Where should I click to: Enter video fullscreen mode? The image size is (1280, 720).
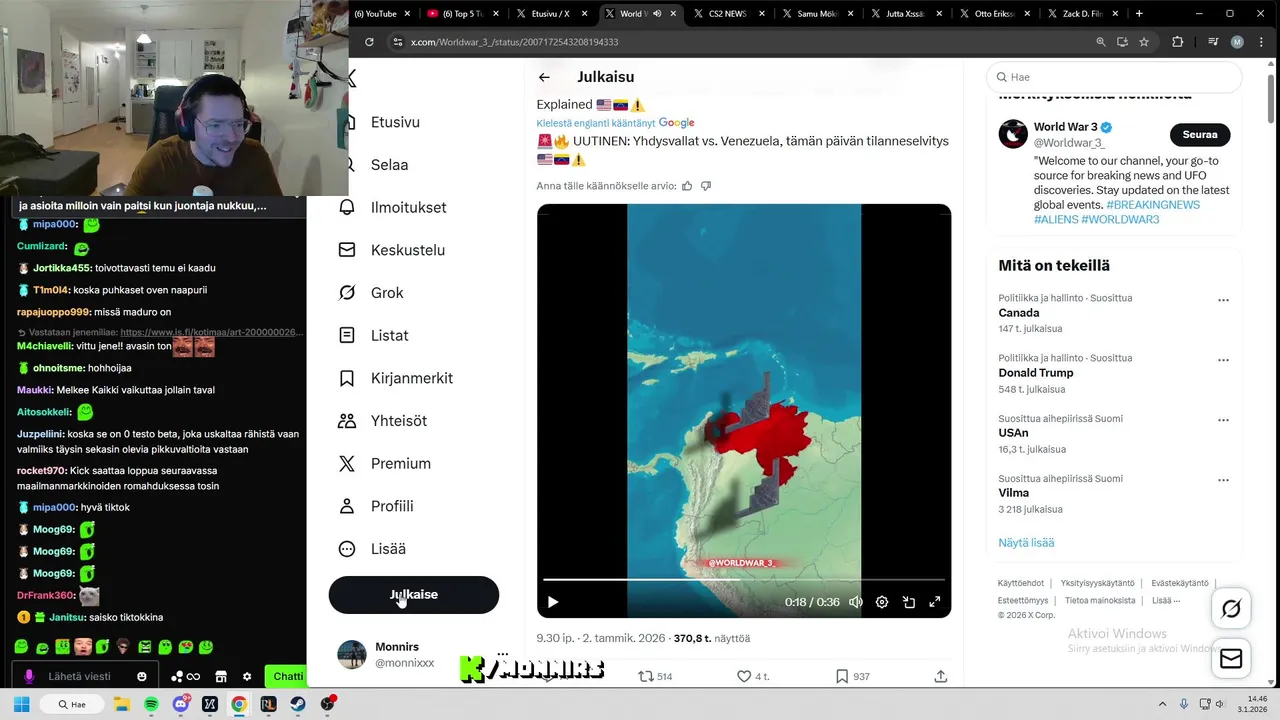[x=935, y=602]
